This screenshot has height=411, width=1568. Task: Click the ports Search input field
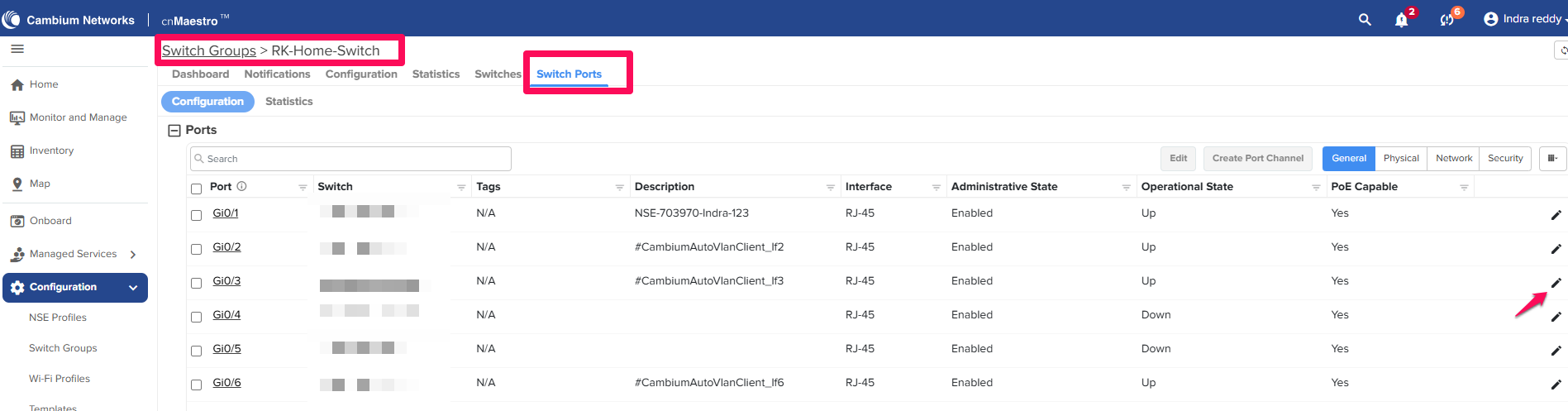(351, 159)
